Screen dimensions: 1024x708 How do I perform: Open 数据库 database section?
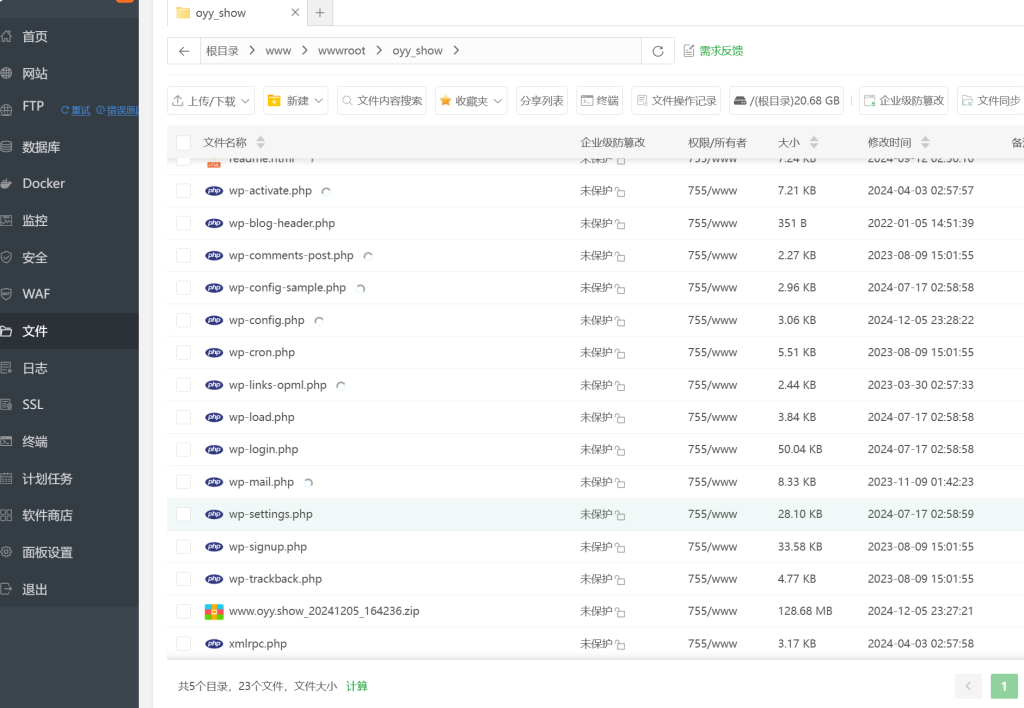point(40,147)
